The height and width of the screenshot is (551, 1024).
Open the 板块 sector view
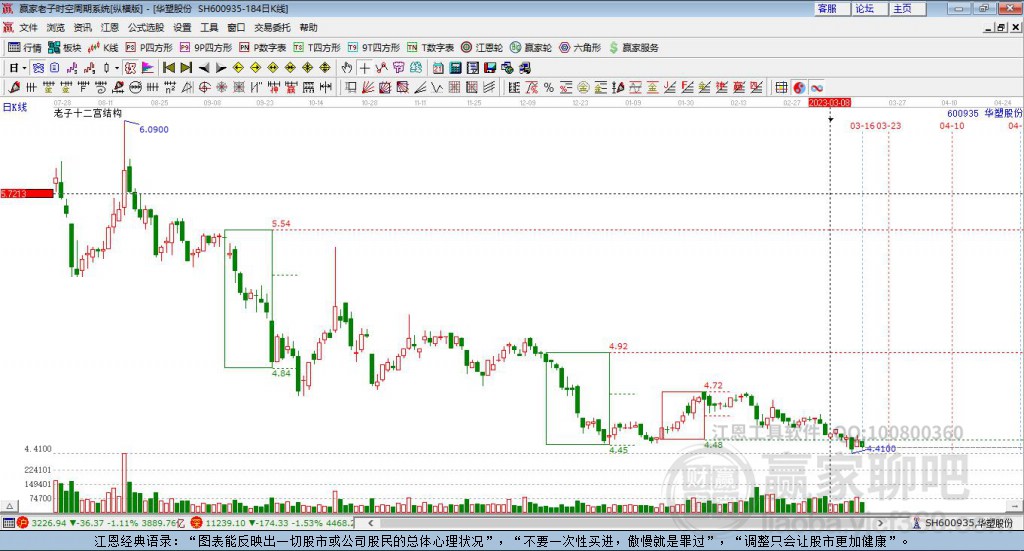[x=65, y=48]
